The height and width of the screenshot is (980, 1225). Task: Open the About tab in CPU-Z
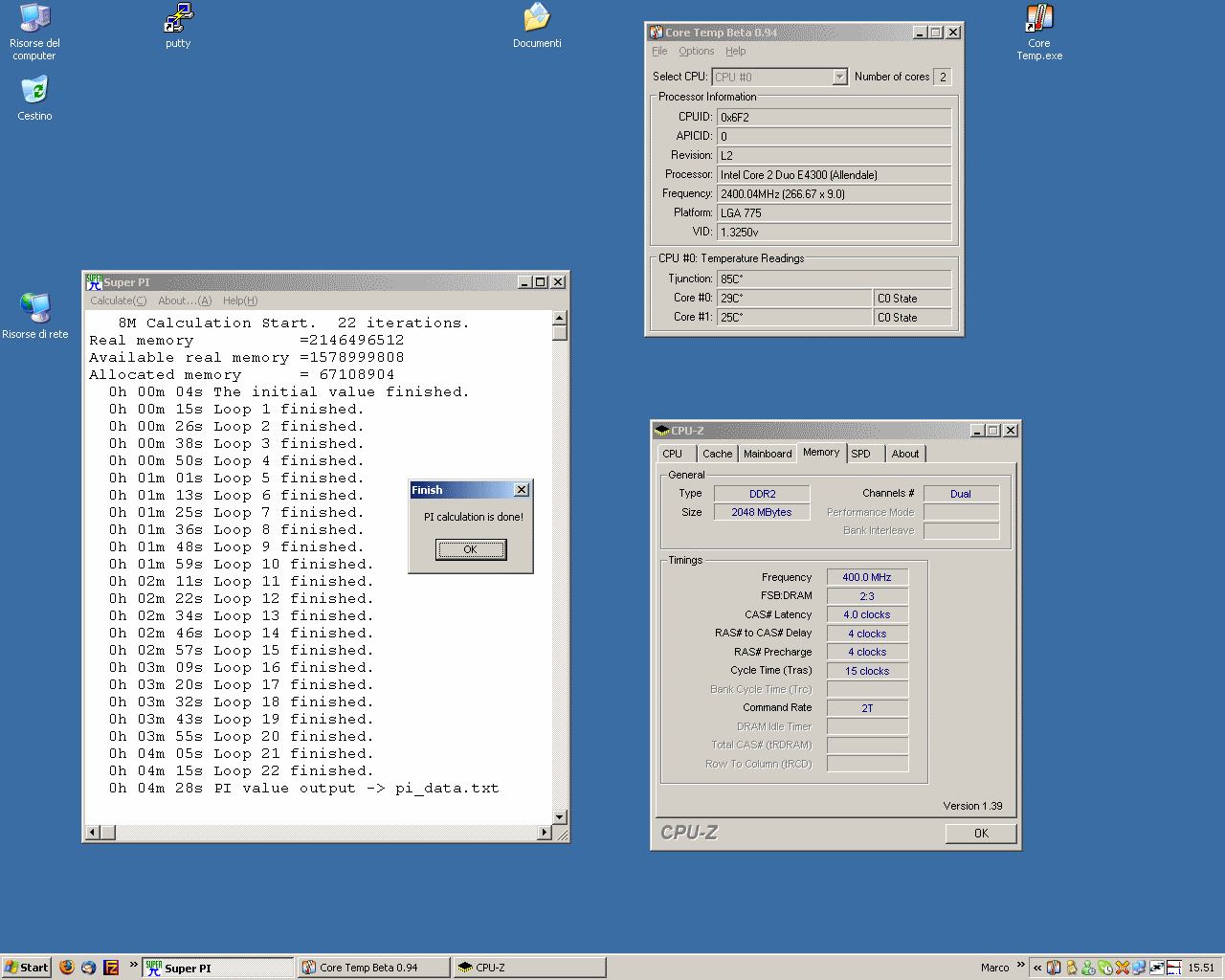coord(905,454)
